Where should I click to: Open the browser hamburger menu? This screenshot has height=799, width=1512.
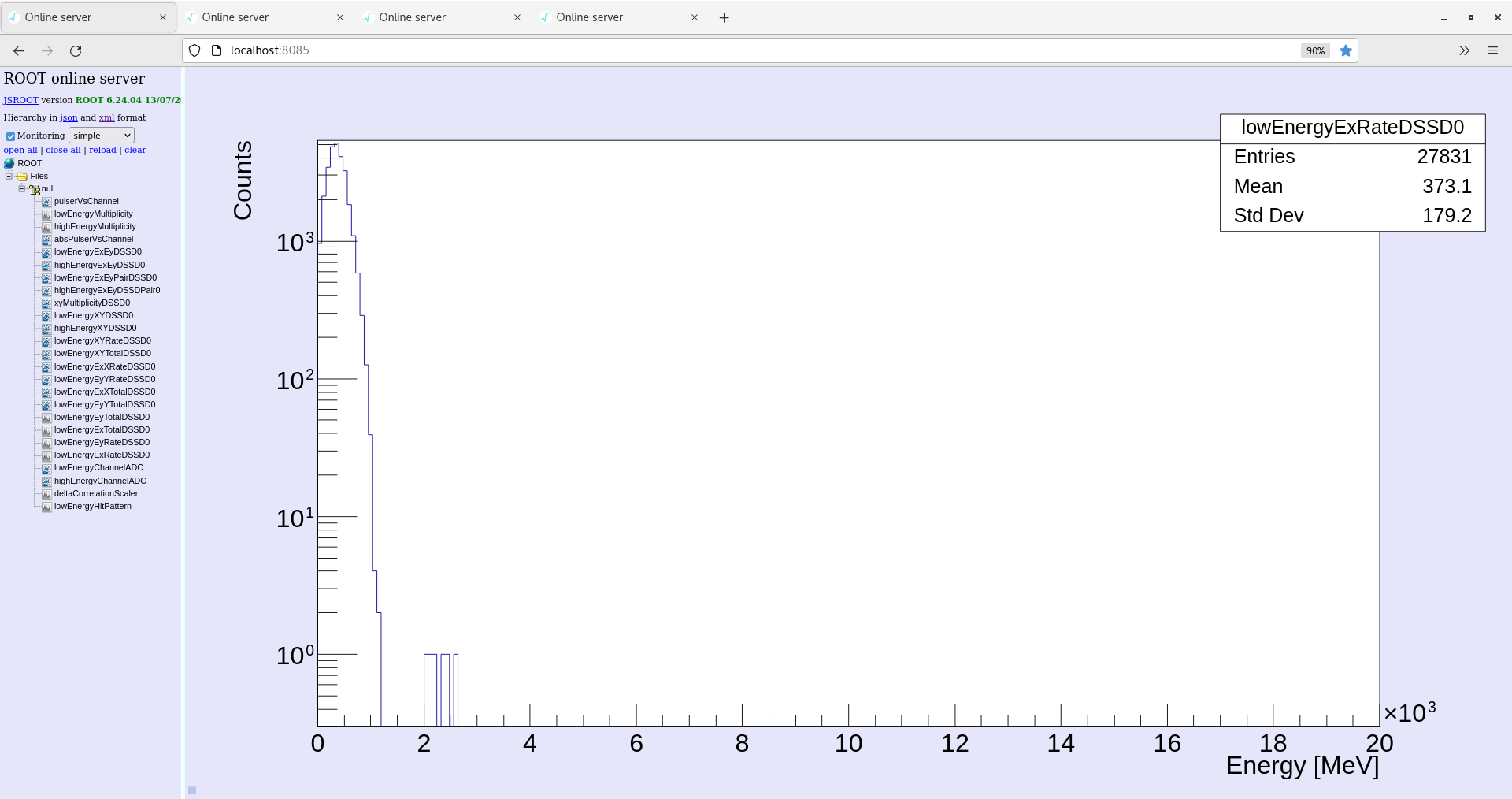point(1493,50)
